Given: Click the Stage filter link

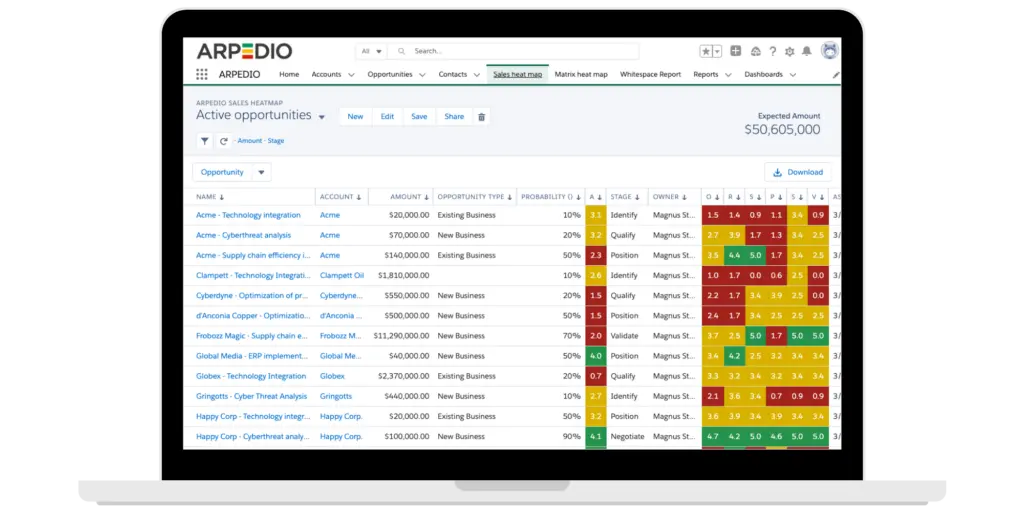Looking at the screenshot, I should (276, 140).
